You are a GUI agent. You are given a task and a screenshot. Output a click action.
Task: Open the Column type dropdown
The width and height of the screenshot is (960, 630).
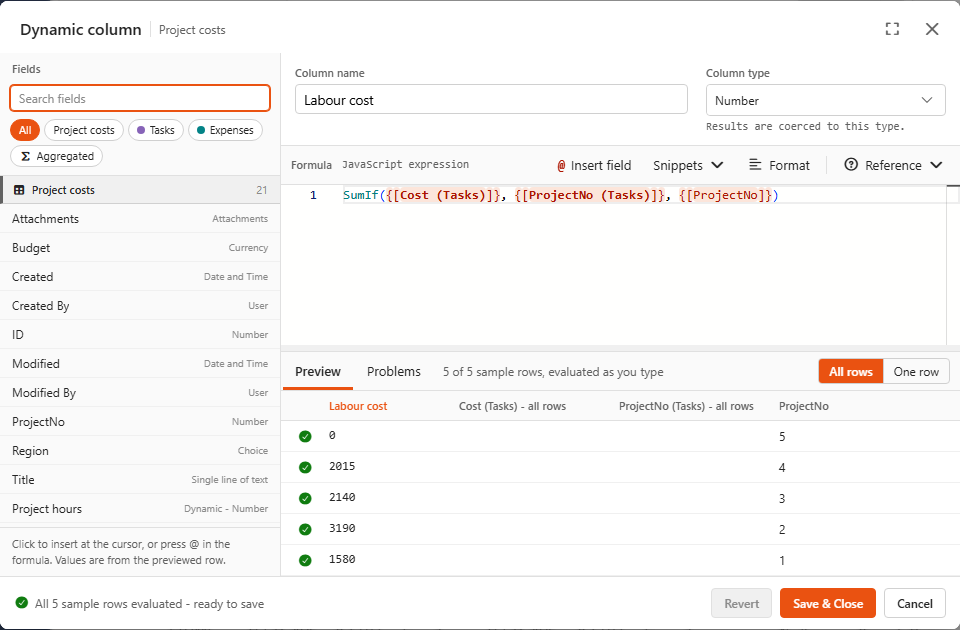[x=825, y=100]
